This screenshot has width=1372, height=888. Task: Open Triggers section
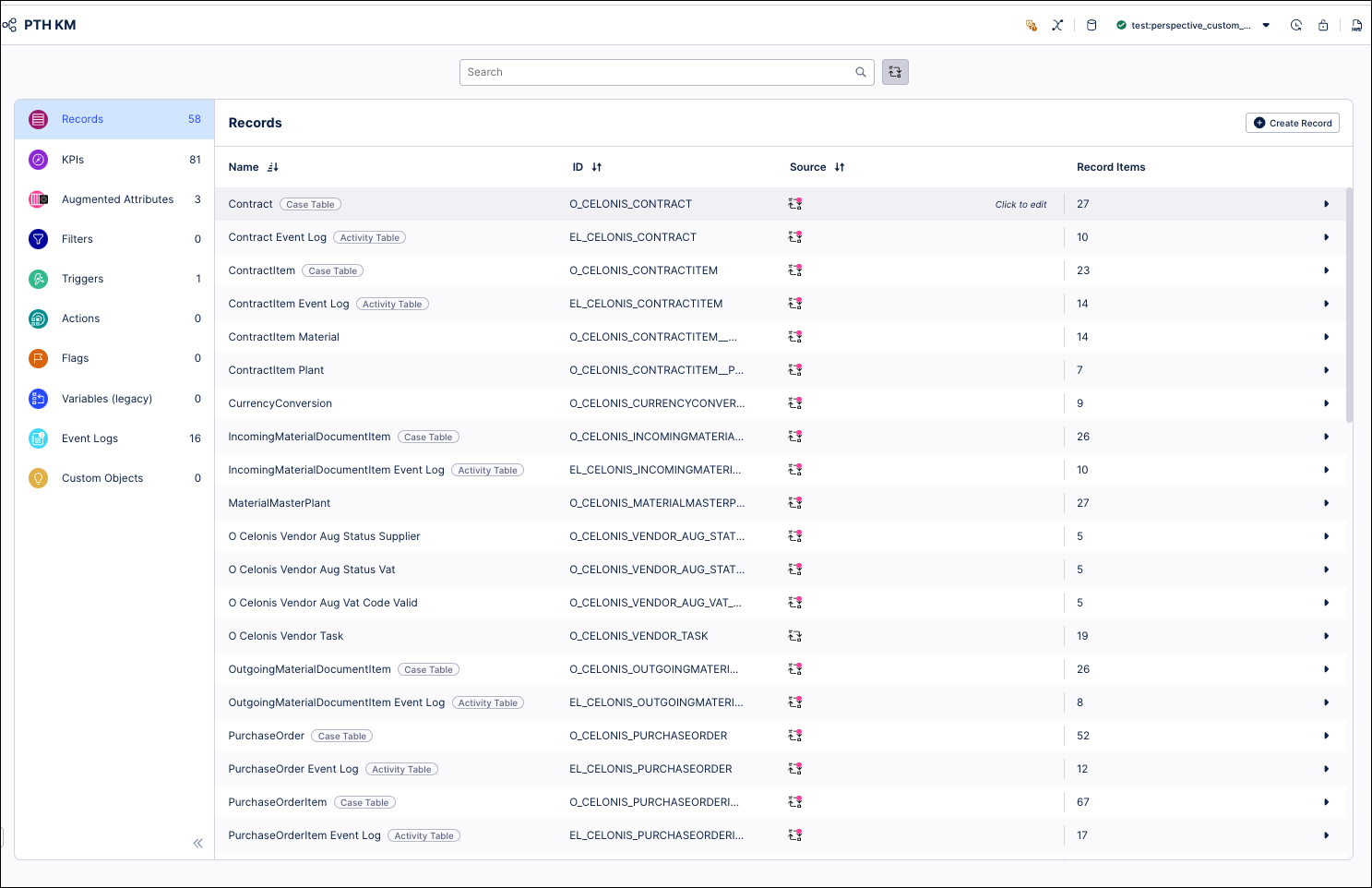pyautogui.click(x=114, y=279)
